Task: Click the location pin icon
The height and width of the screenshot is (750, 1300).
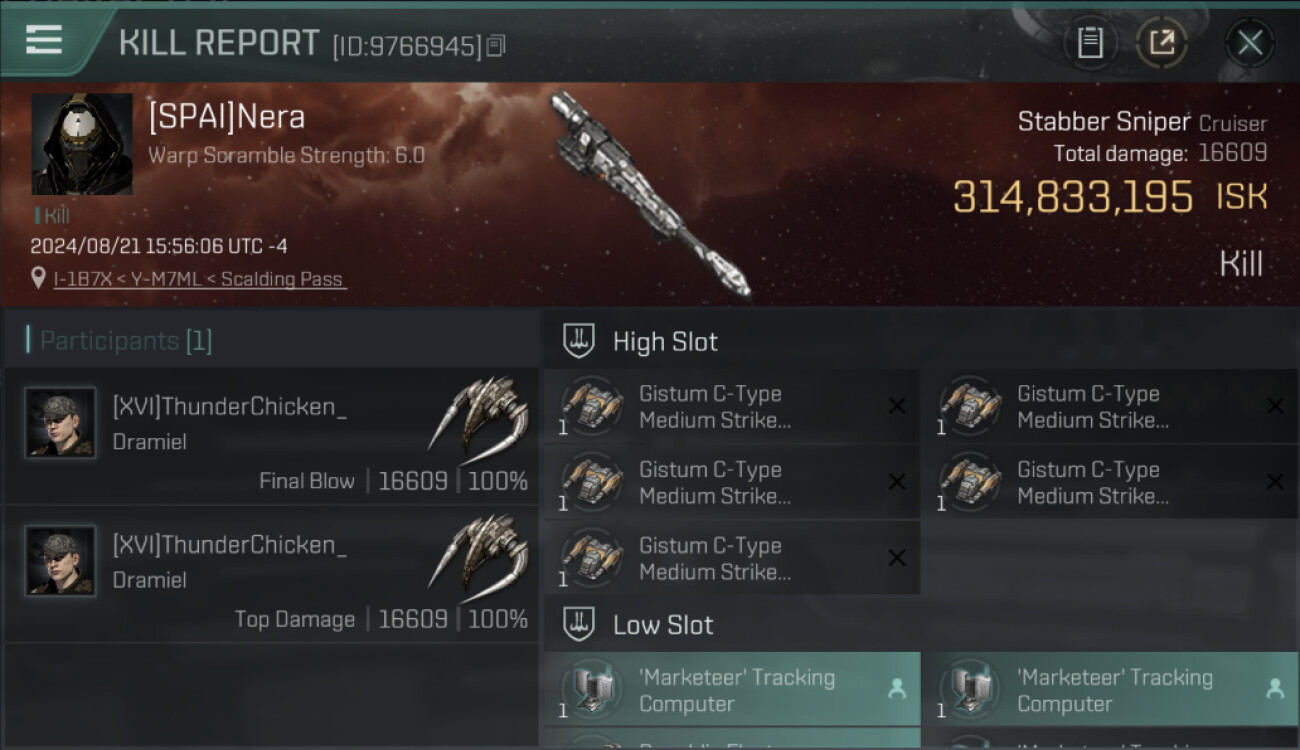Action: click(x=38, y=278)
